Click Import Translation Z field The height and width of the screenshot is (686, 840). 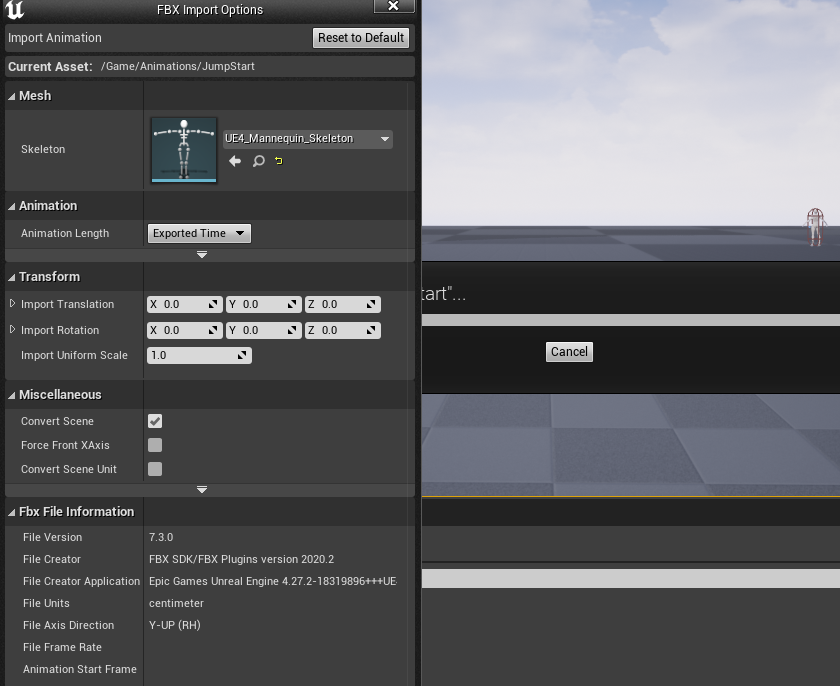342,304
